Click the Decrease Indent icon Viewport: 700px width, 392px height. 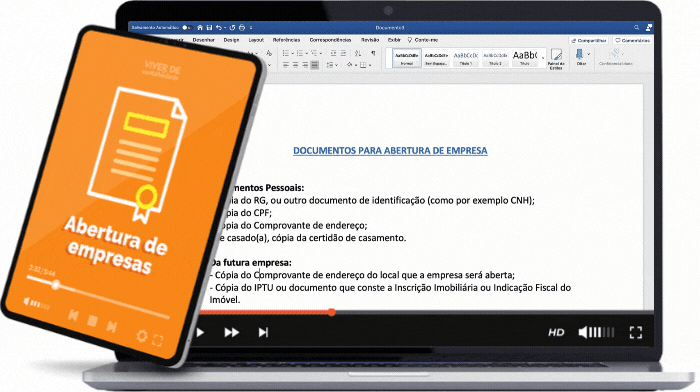(333, 53)
